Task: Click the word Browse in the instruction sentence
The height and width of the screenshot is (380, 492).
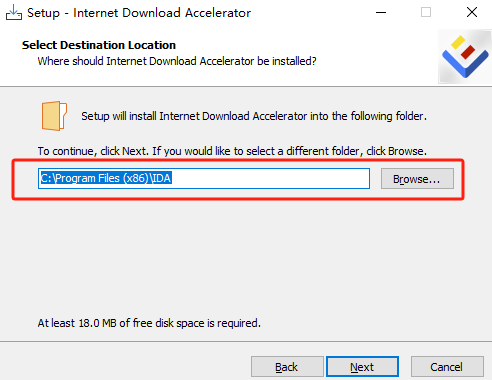Action: click(406, 151)
